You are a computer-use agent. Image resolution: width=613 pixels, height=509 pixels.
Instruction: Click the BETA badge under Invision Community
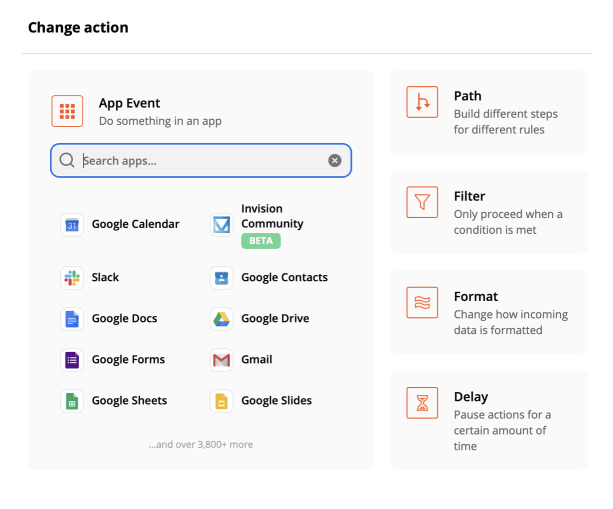coord(261,241)
